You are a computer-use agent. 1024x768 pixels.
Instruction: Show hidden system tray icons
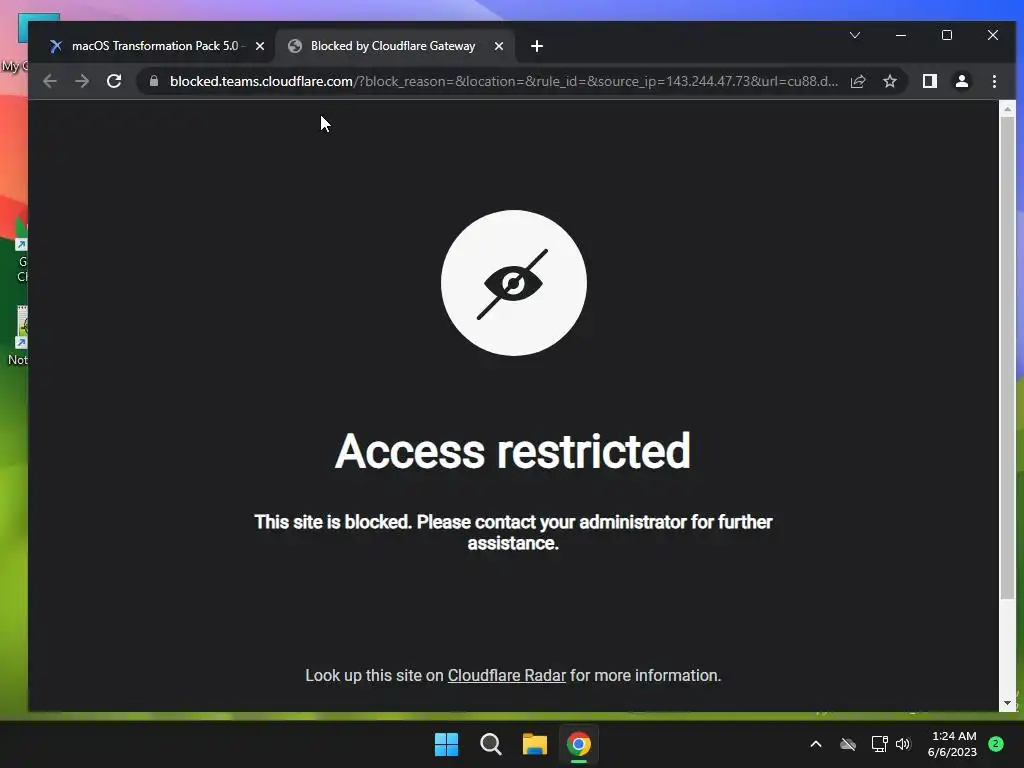click(816, 744)
